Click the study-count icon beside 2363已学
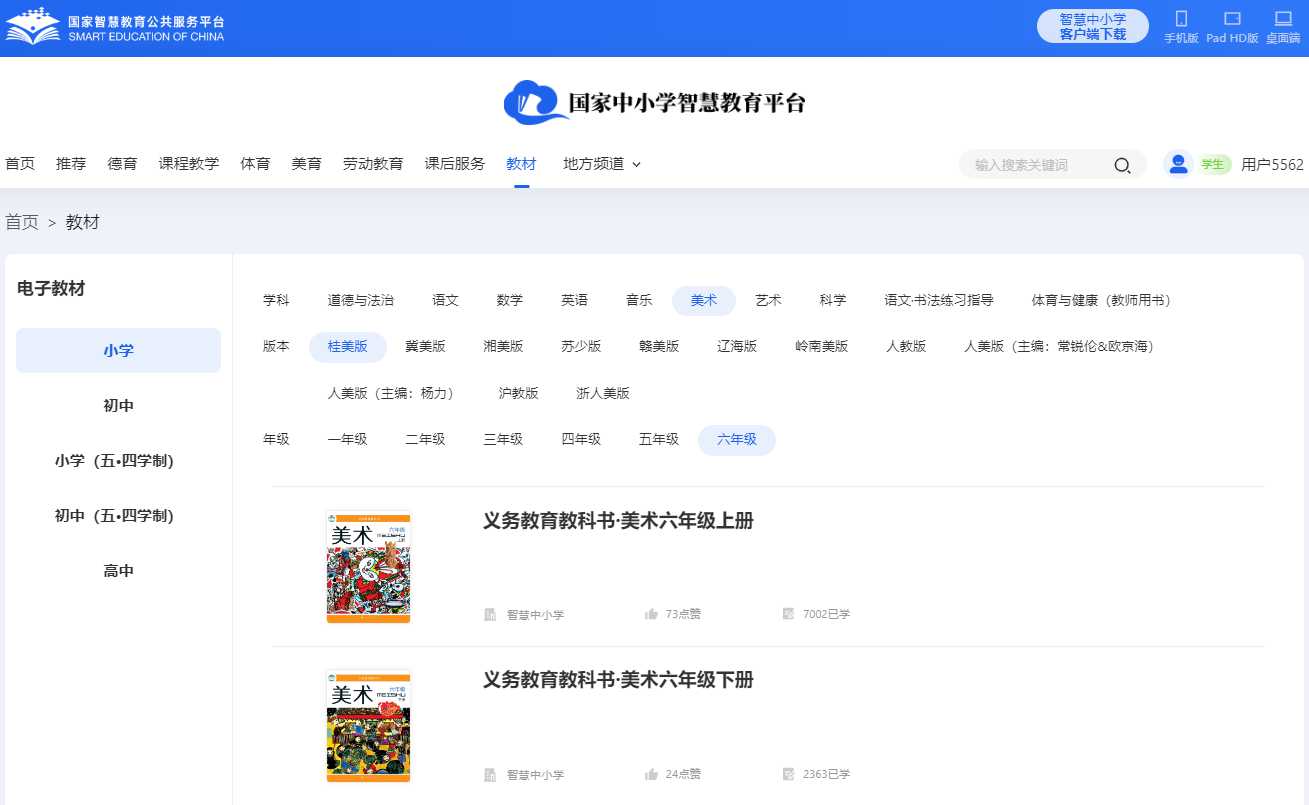1309x805 pixels. click(x=788, y=774)
